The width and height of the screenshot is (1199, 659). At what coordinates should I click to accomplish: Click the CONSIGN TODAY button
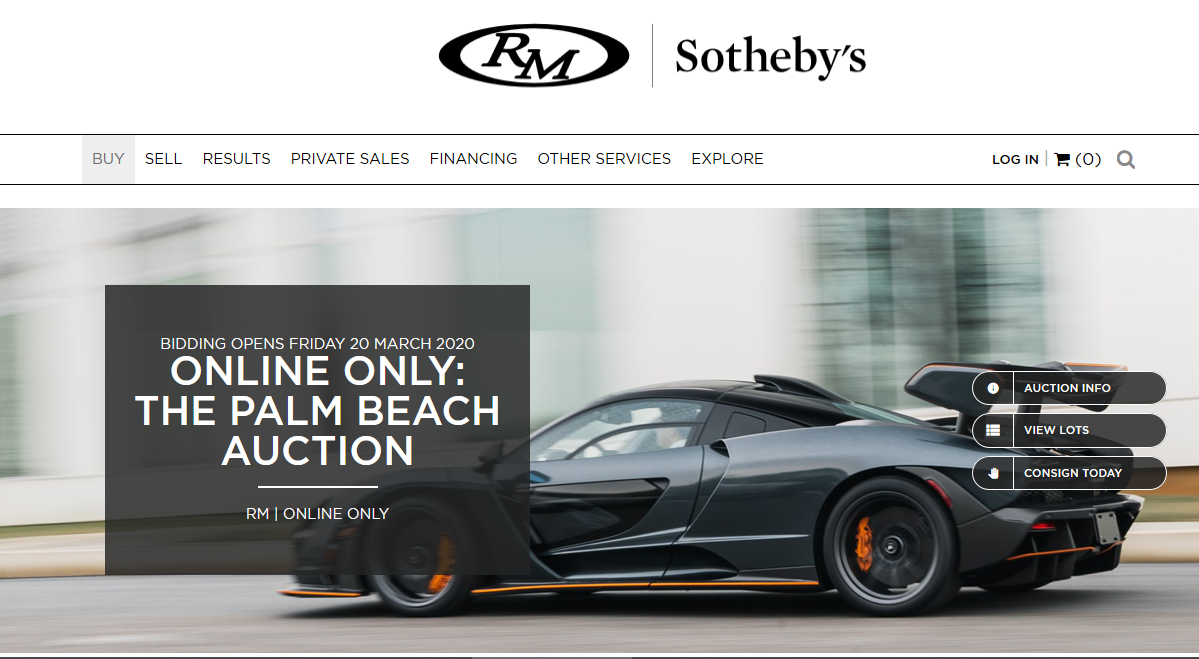coord(1069,473)
